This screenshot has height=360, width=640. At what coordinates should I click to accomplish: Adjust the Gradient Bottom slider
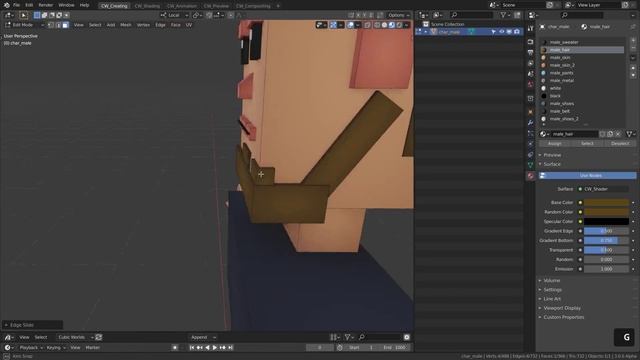[606, 240]
